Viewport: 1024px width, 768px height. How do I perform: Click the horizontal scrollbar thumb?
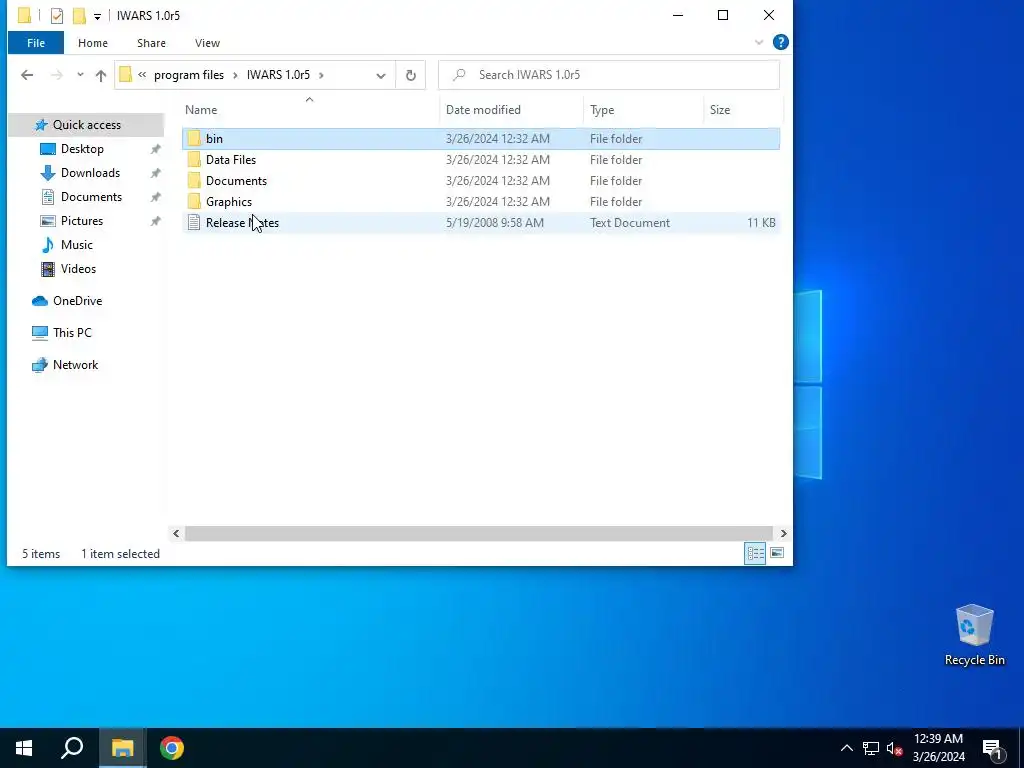coord(479,534)
